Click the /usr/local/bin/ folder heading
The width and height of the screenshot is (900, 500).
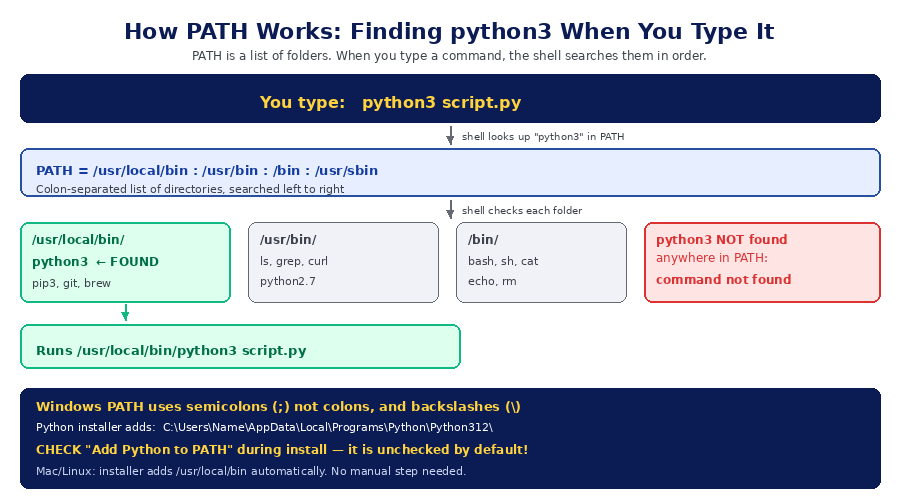[78, 239]
